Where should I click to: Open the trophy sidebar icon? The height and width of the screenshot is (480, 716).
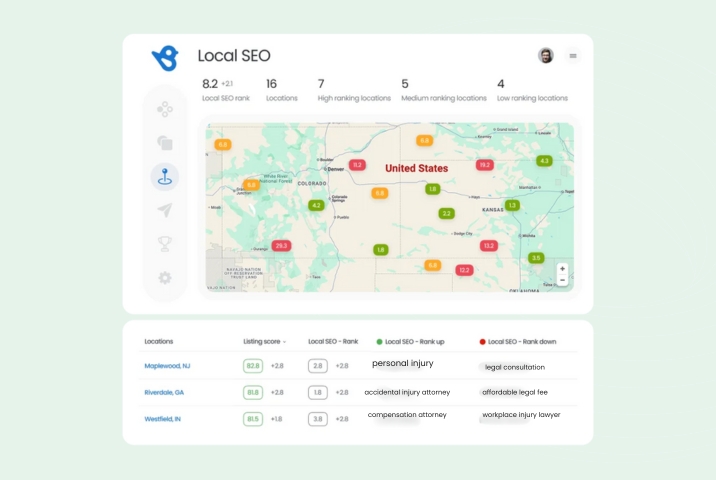click(x=165, y=243)
